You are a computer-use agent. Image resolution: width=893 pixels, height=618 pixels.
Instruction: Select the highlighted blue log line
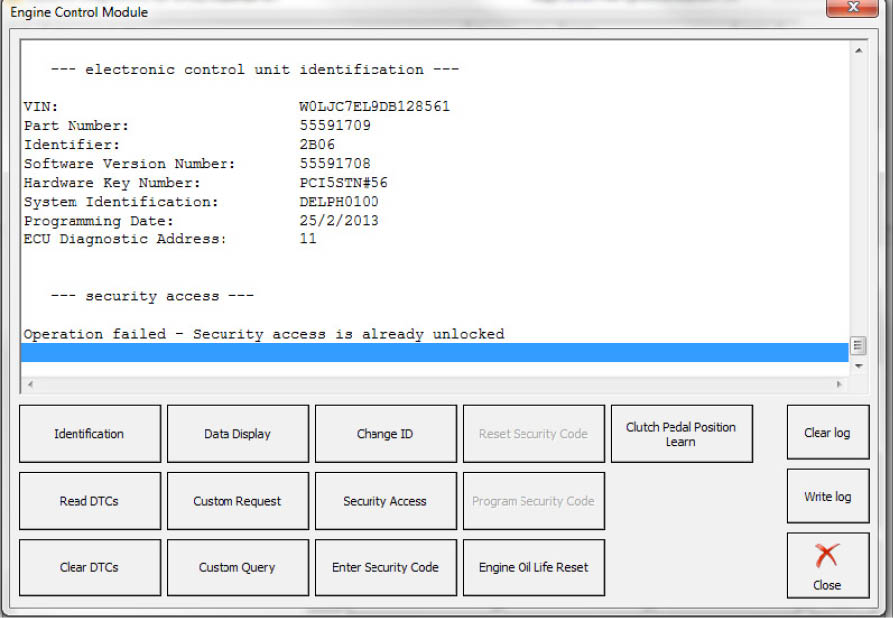tap(434, 352)
